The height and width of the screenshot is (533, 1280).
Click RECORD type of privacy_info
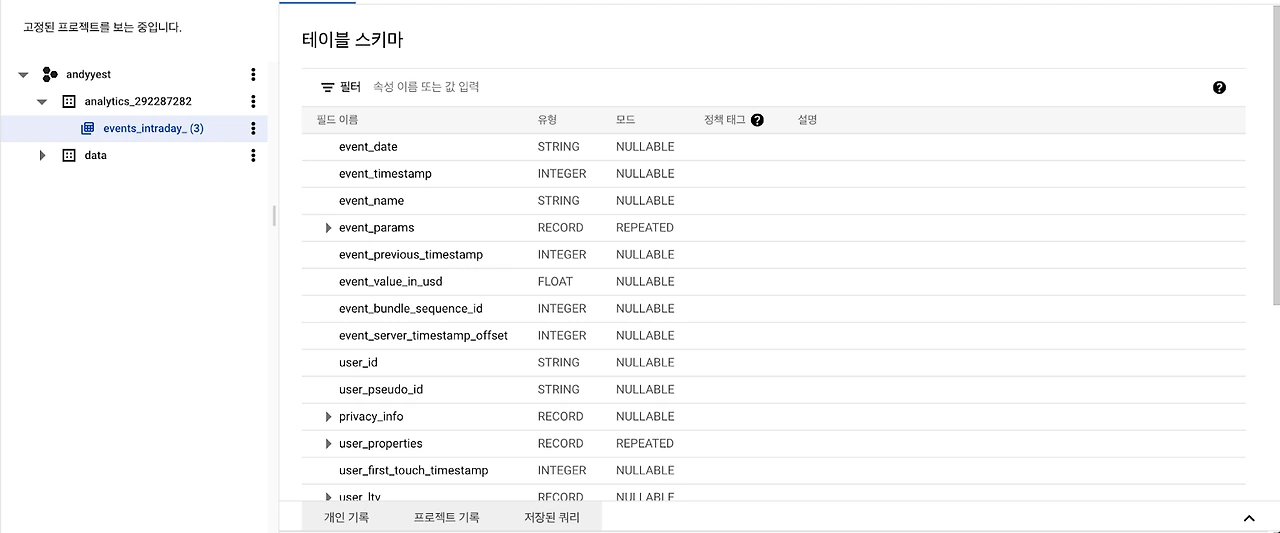coord(560,417)
